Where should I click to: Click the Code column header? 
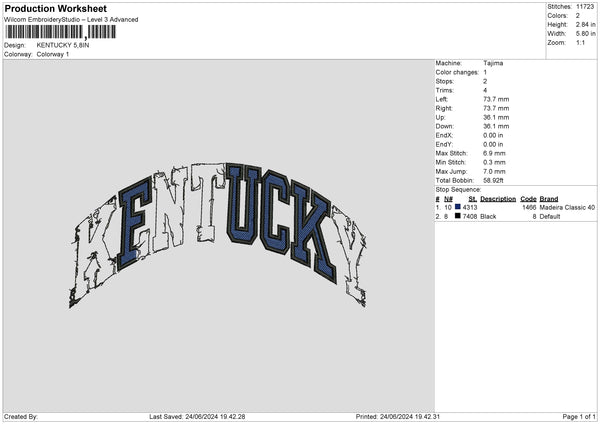(528, 199)
